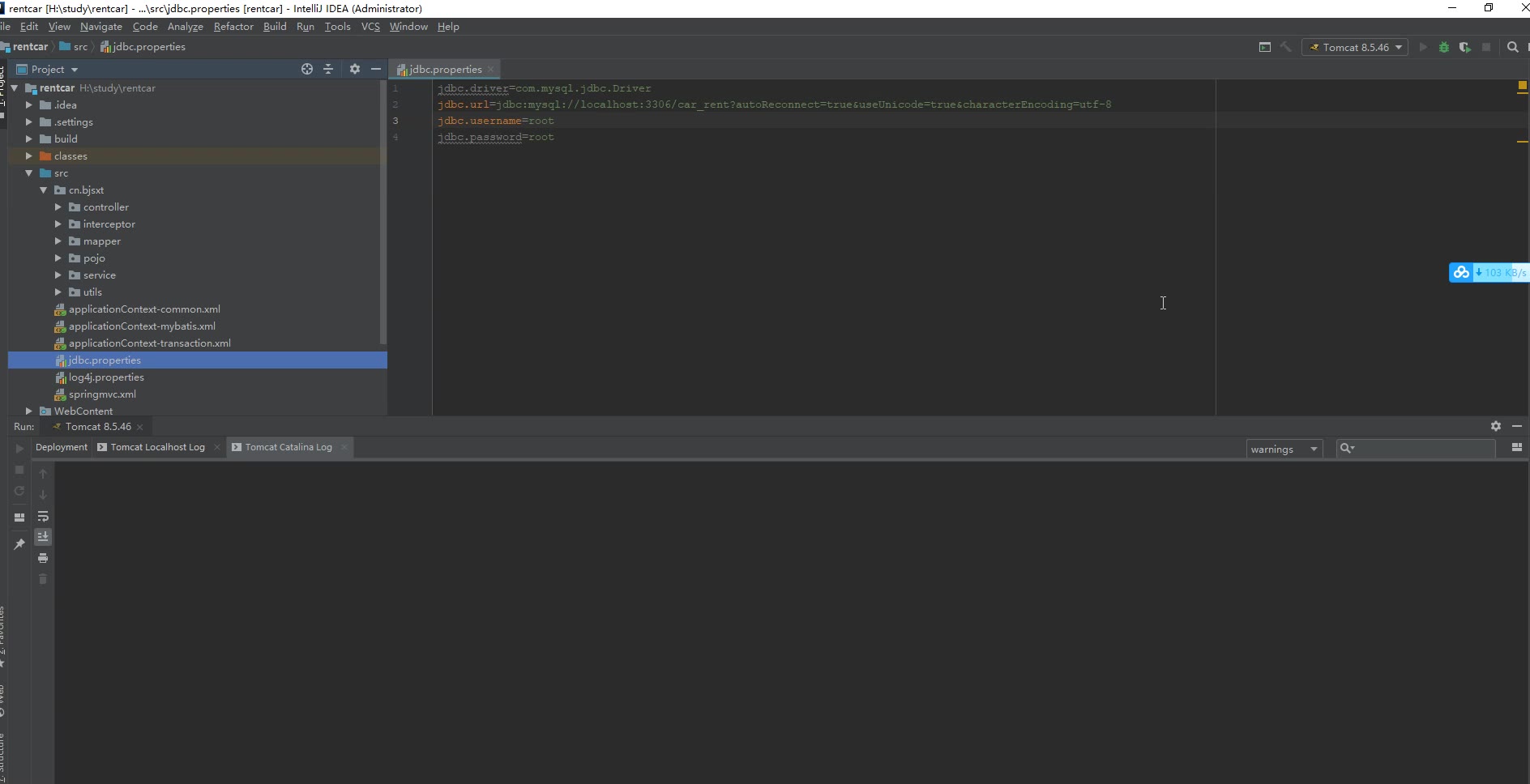Click the green Debug bug icon
The width and height of the screenshot is (1530, 784).
pos(1443,48)
